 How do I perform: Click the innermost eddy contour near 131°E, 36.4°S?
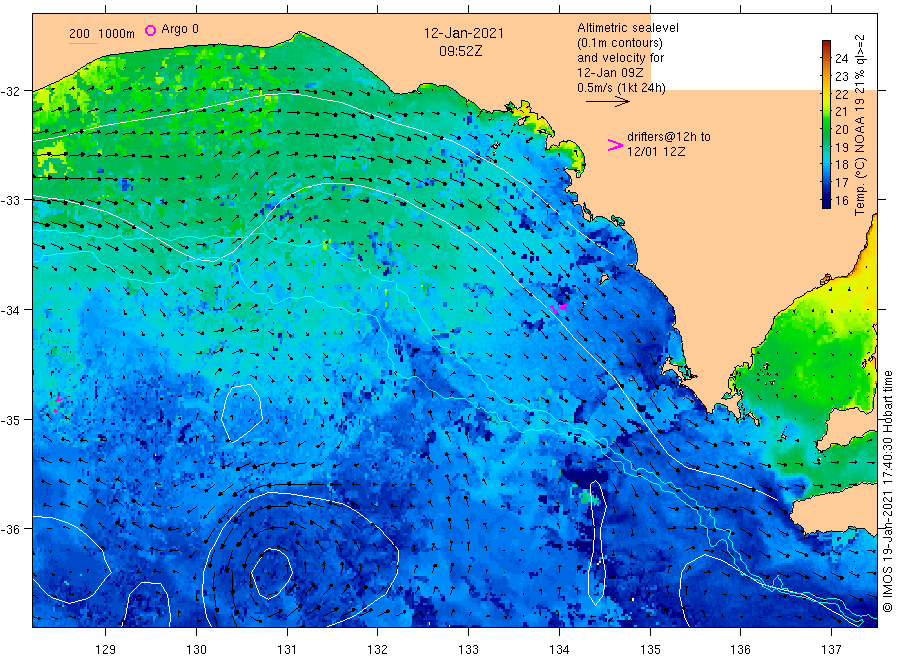click(x=272, y=573)
